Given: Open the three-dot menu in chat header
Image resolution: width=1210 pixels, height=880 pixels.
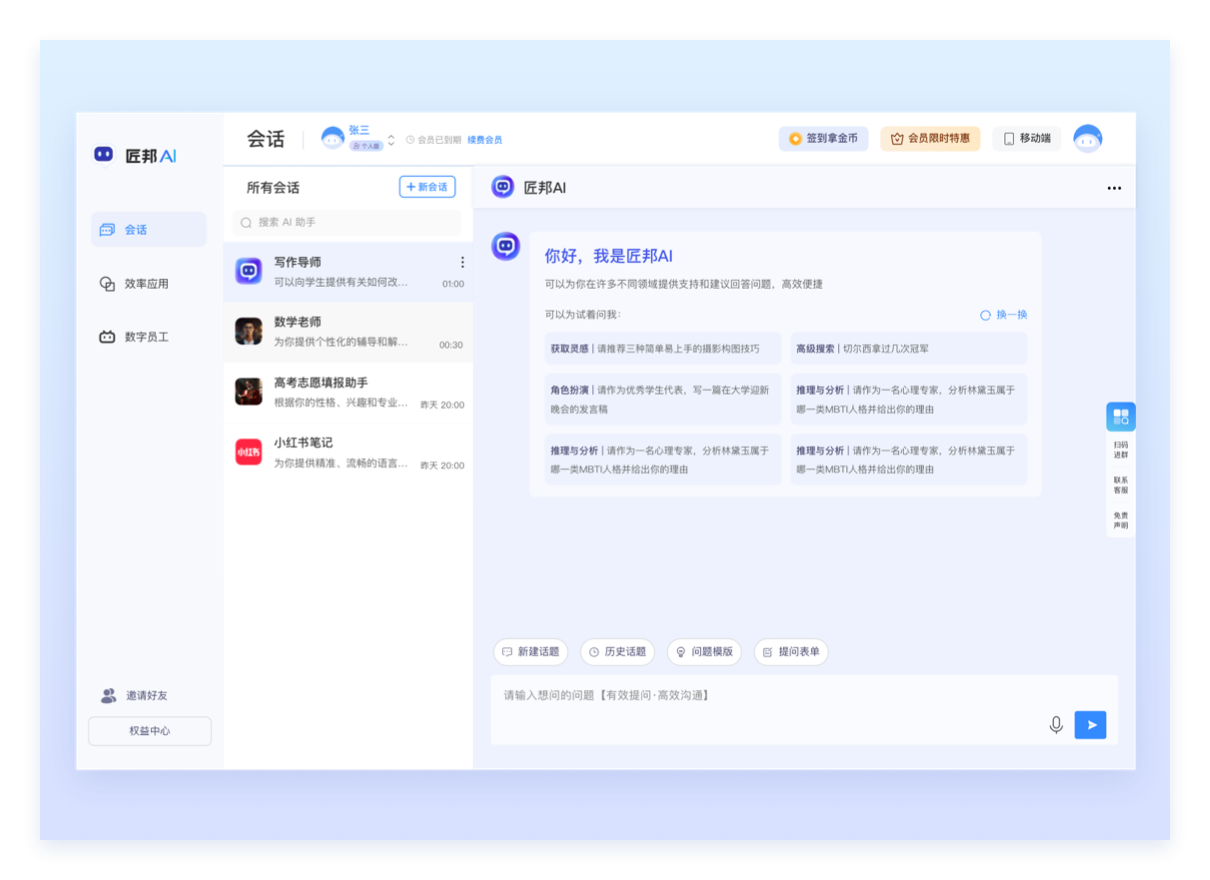Looking at the screenshot, I should [x=1114, y=188].
